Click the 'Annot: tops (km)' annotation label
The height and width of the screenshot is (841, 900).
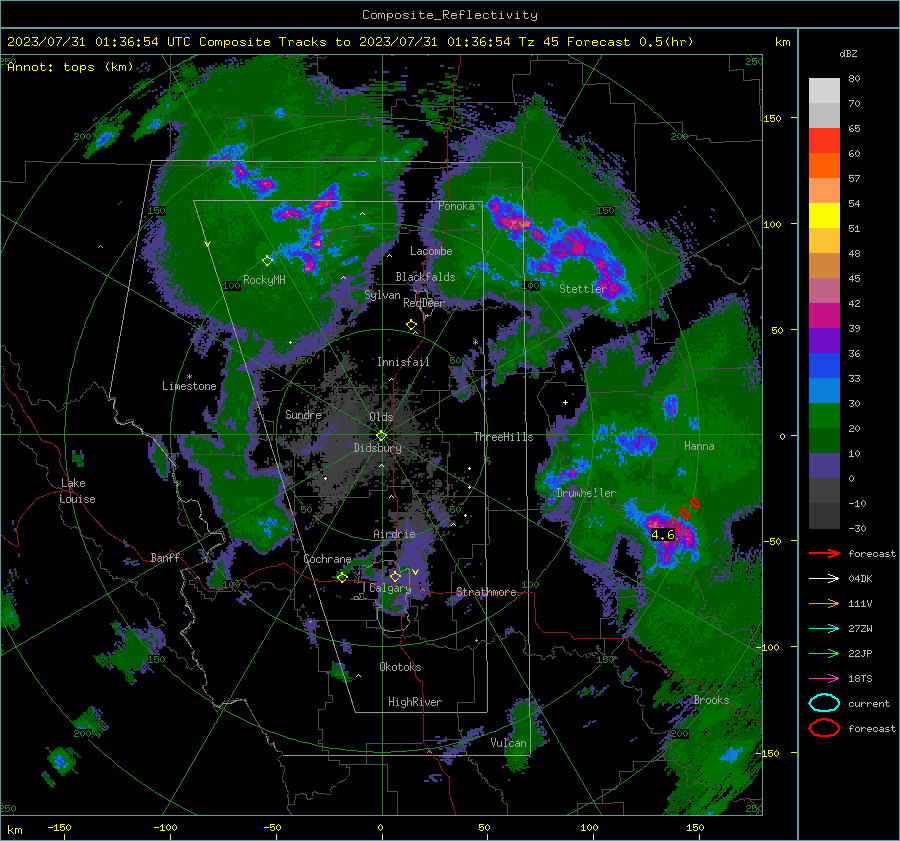(70, 67)
